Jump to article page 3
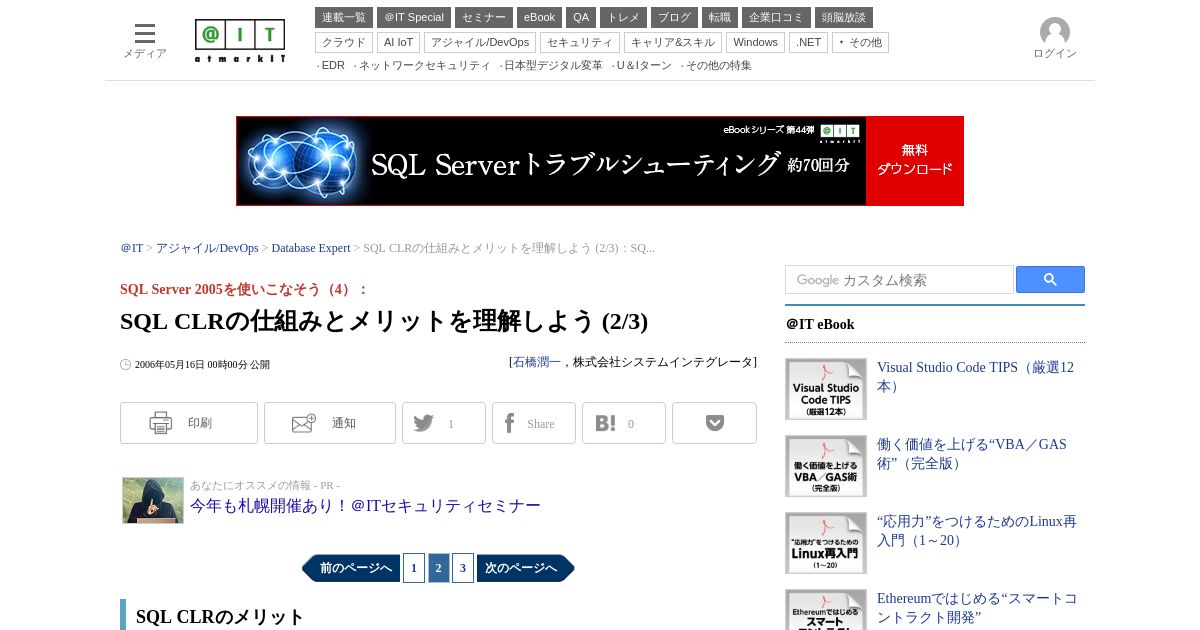Image resolution: width=1200 pixels, height=630 pixels. 463,568
